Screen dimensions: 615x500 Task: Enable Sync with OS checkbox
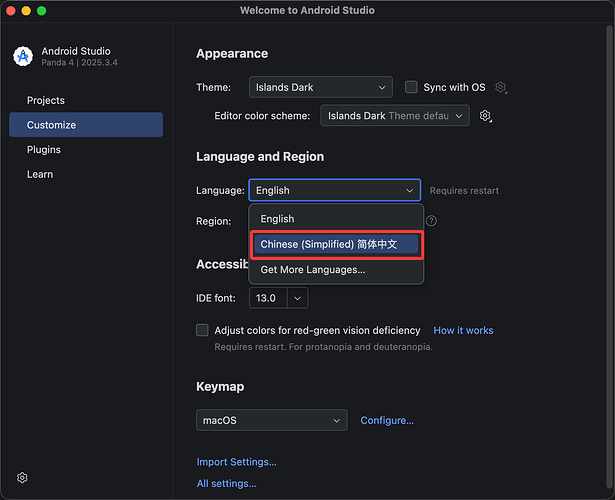411,87
